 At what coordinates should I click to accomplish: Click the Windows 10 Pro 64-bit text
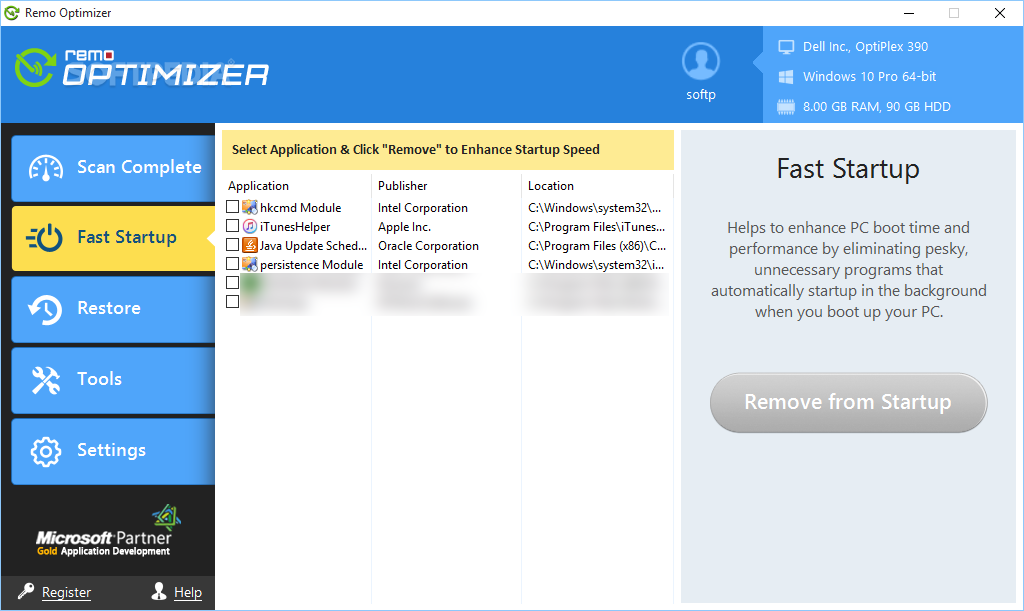[869, 77]
